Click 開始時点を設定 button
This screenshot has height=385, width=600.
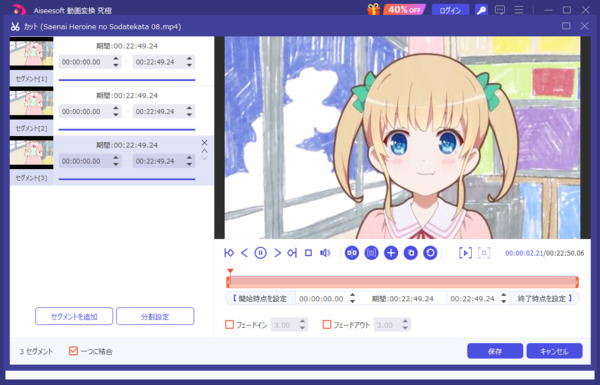[x=260, y=299]
